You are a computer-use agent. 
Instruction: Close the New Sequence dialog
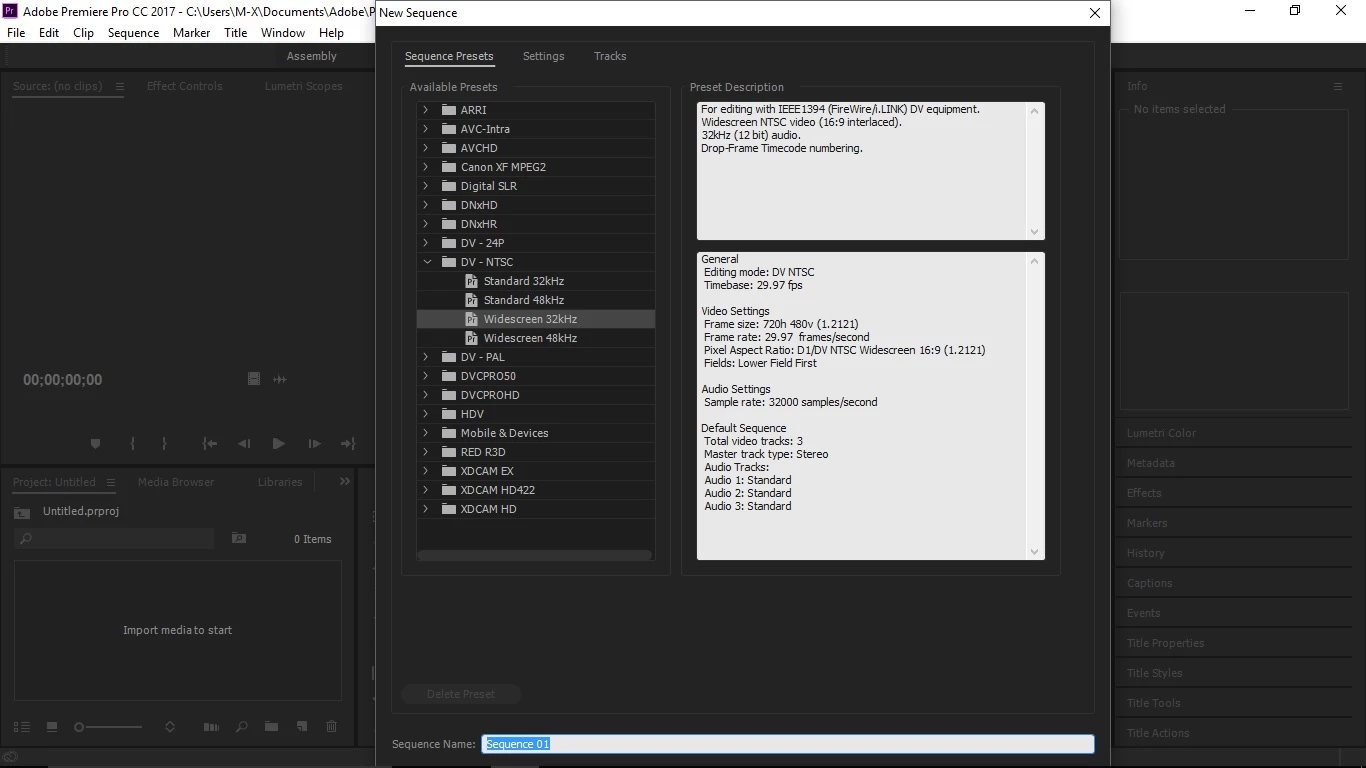click(1095, 13)
